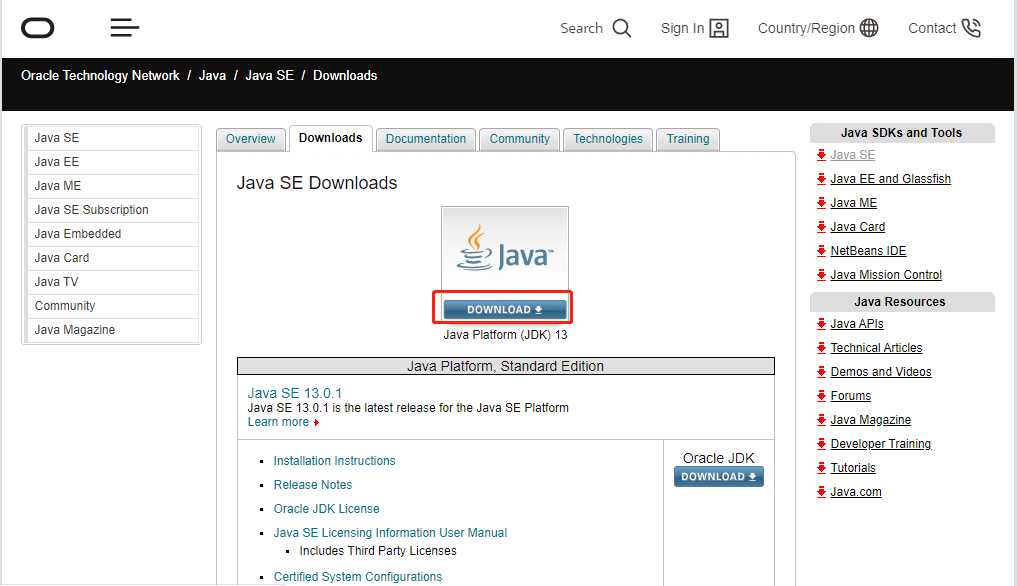Image resolution: width=1017 pixels, height=586 pixels.
Task: Open Java Card in left sidebar
Action: pos(113,258)
